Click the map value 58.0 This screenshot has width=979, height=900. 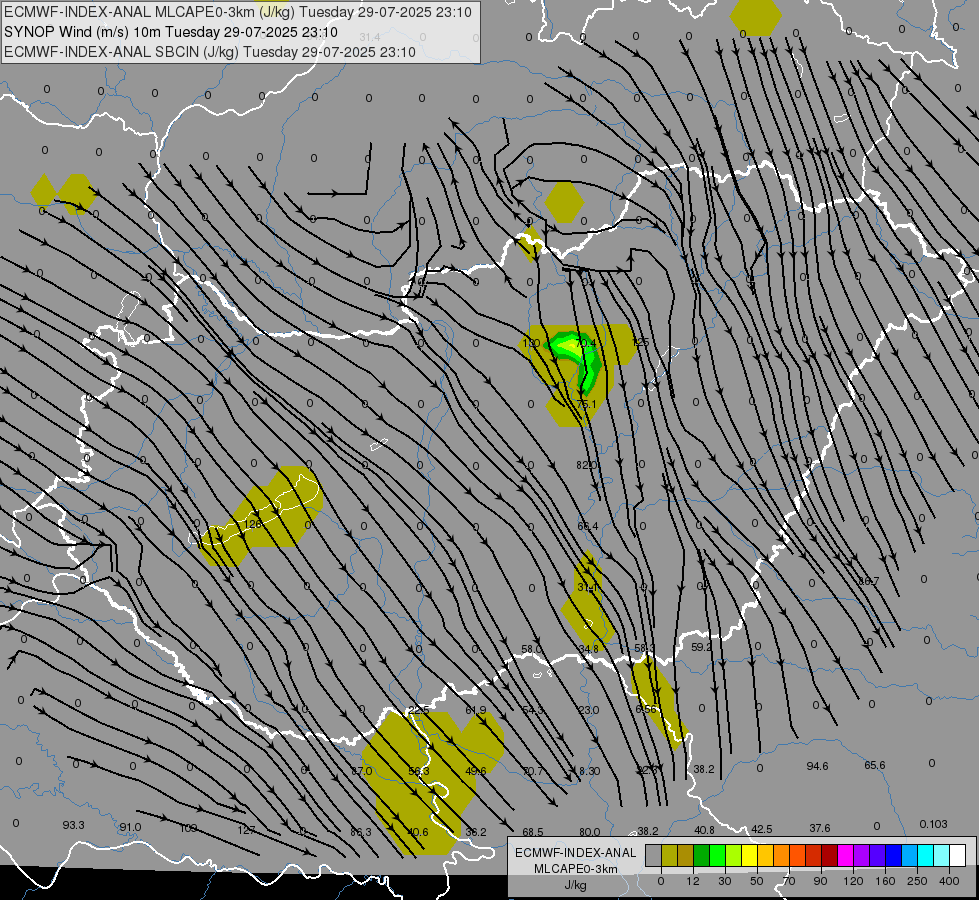click(x=531, y=649)
